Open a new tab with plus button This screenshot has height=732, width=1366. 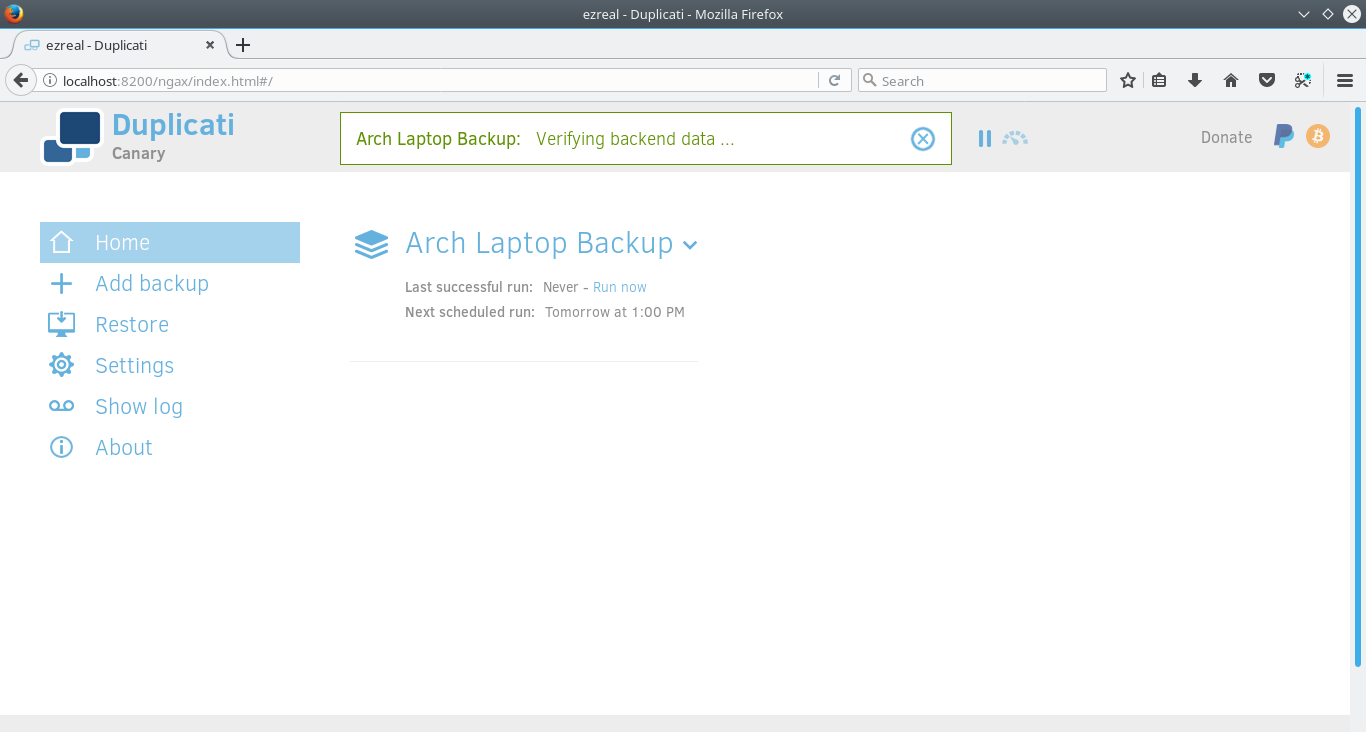point(243,45)
